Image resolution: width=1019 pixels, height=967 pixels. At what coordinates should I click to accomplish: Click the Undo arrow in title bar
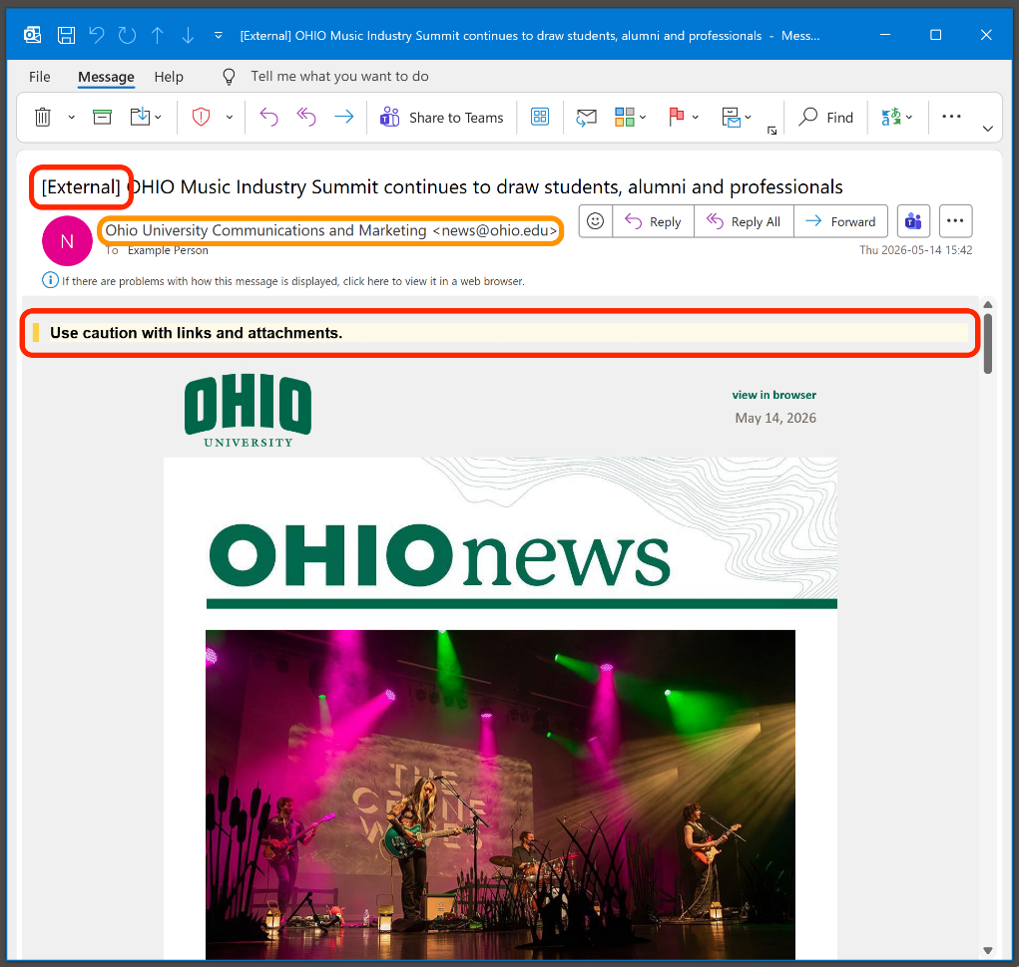coord(97,35)
